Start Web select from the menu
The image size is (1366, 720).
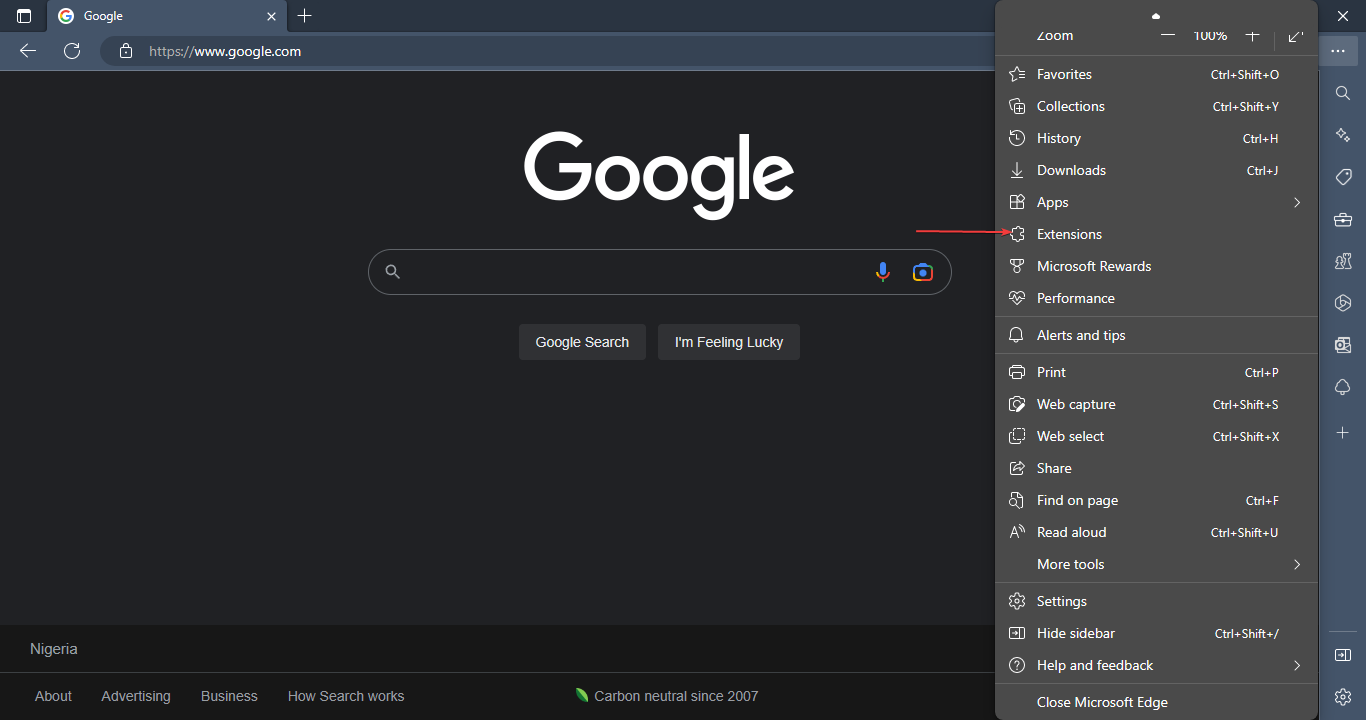1156,436
